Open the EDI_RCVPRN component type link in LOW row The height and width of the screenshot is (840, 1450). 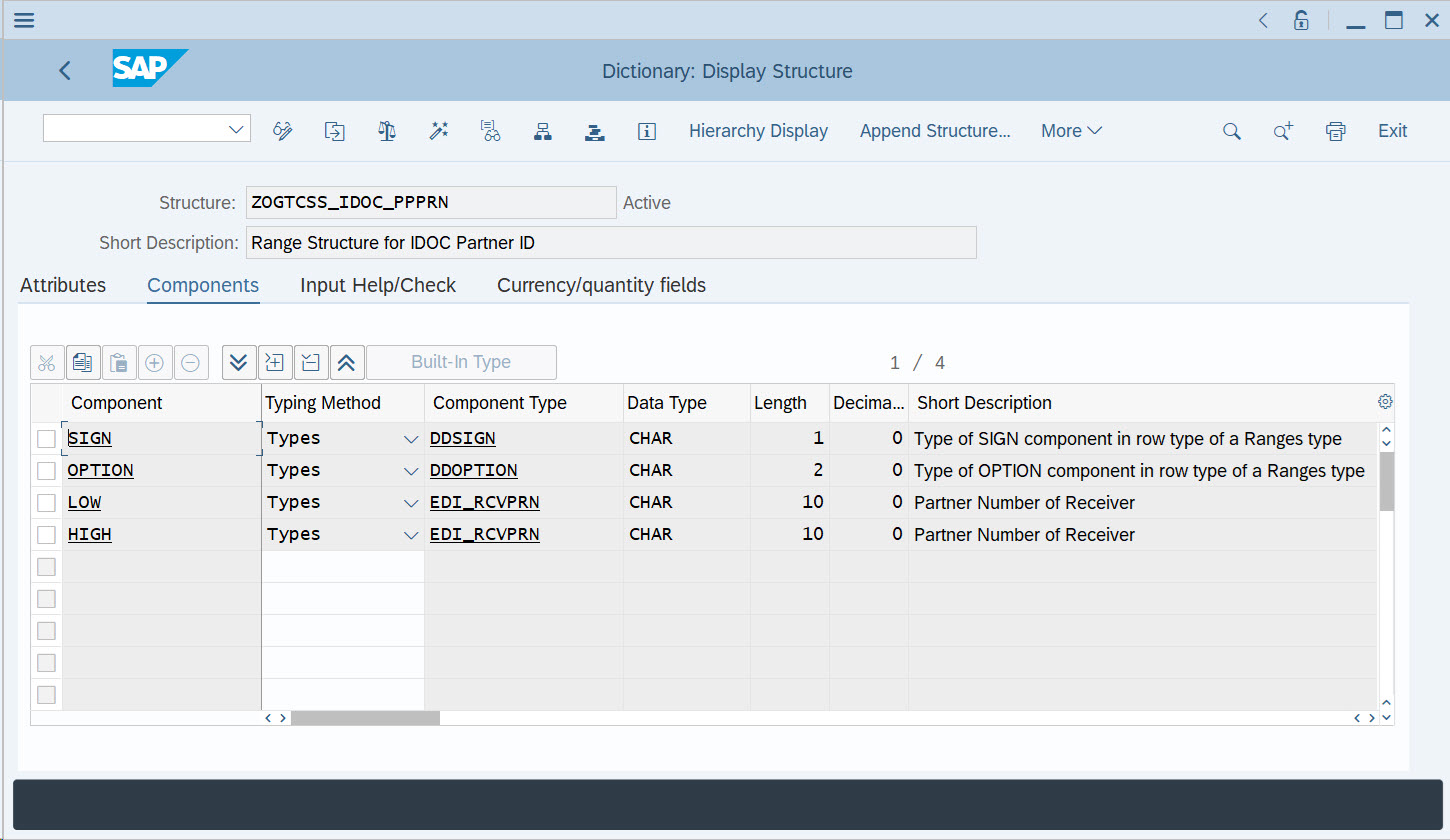(484, 503)
